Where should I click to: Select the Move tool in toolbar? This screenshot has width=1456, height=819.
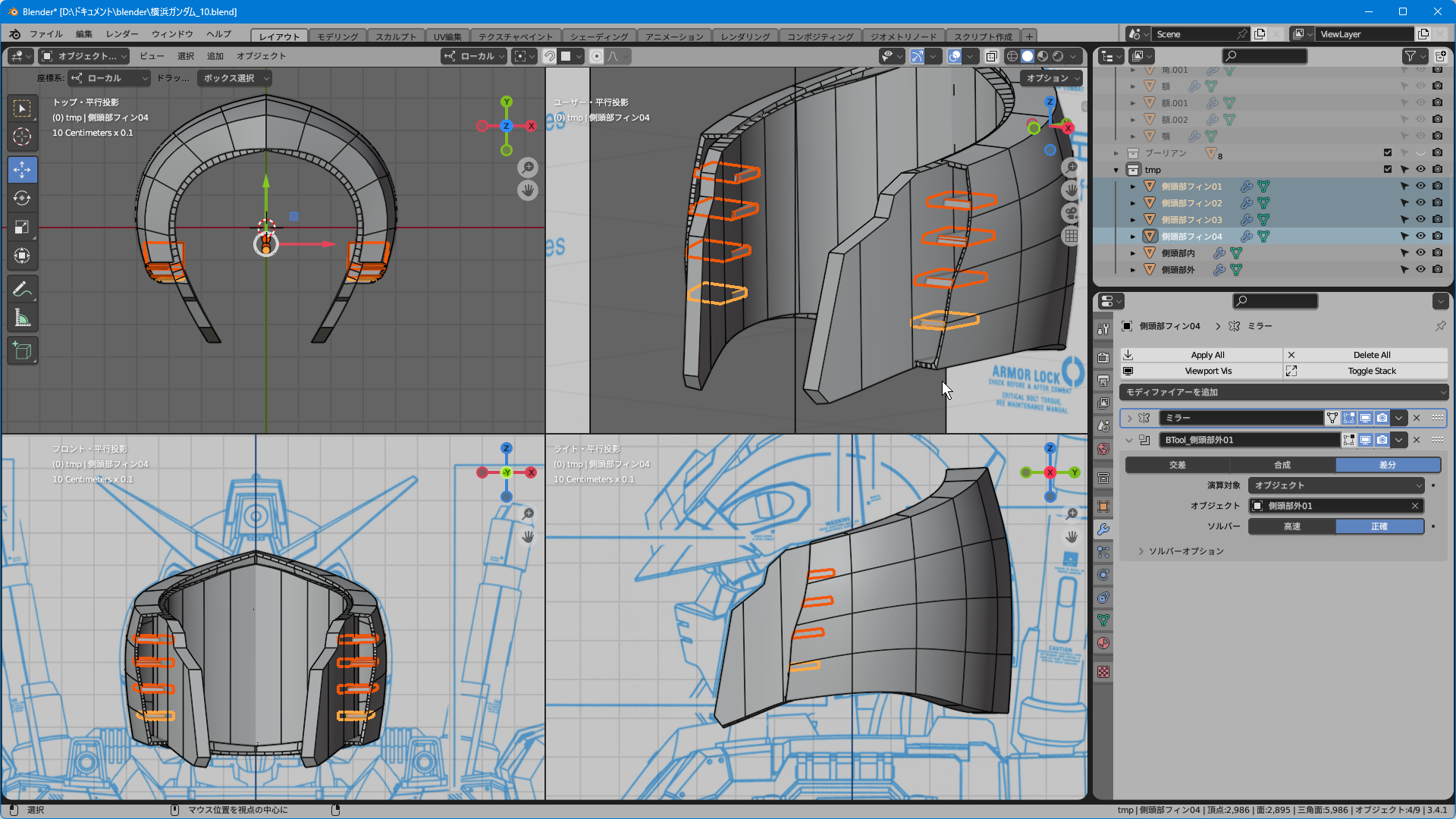coord(22,170)
